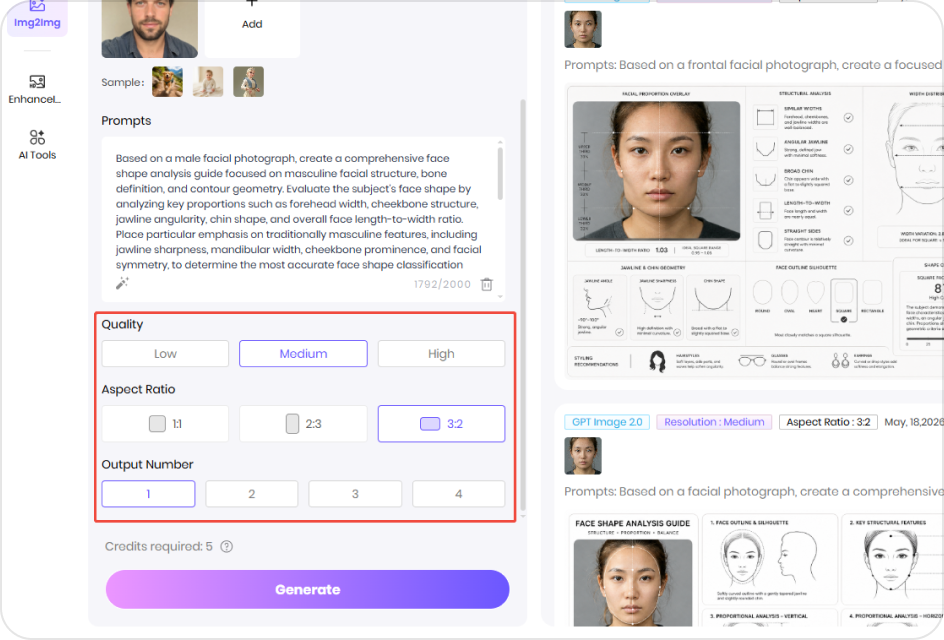Open the second result's source face thumbnail
The height and width of the screenshot is (640, 944).
tap(583, 456)
